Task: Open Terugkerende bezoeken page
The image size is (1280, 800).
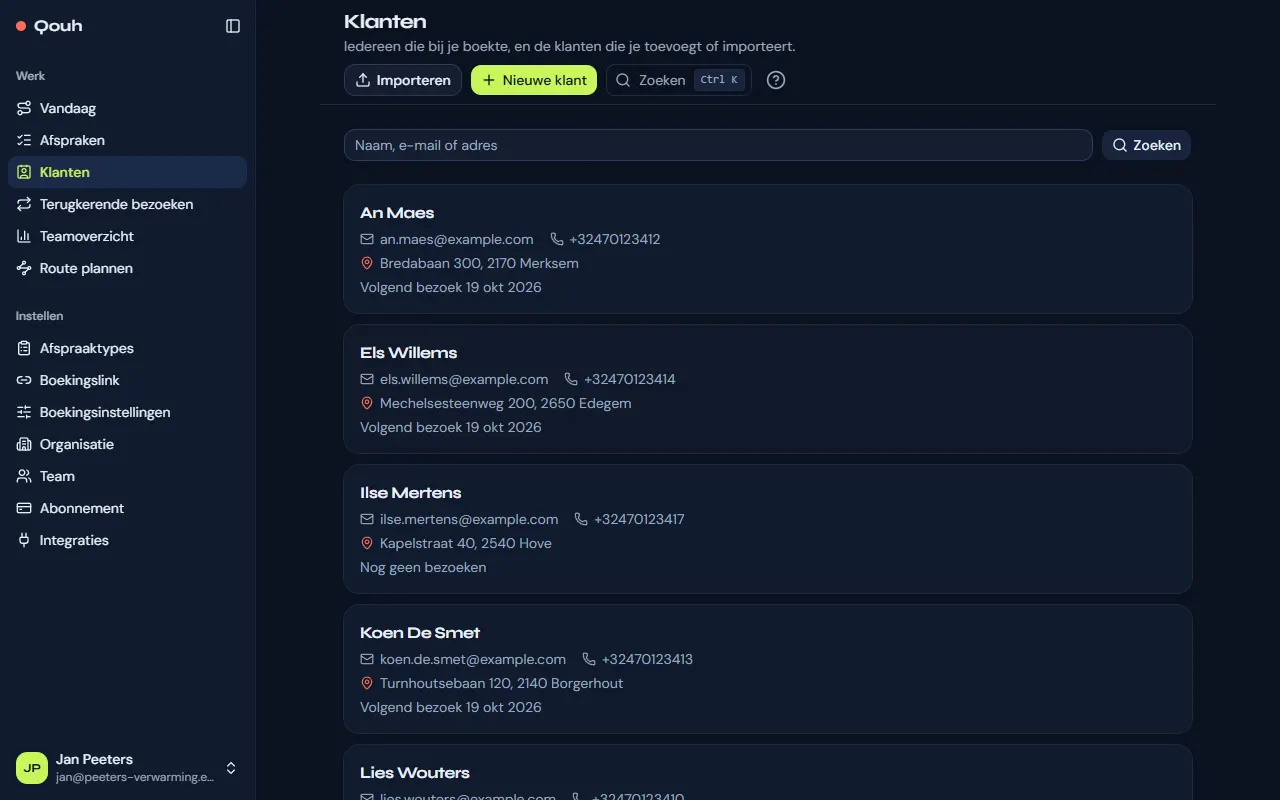Action: point(127,204)
